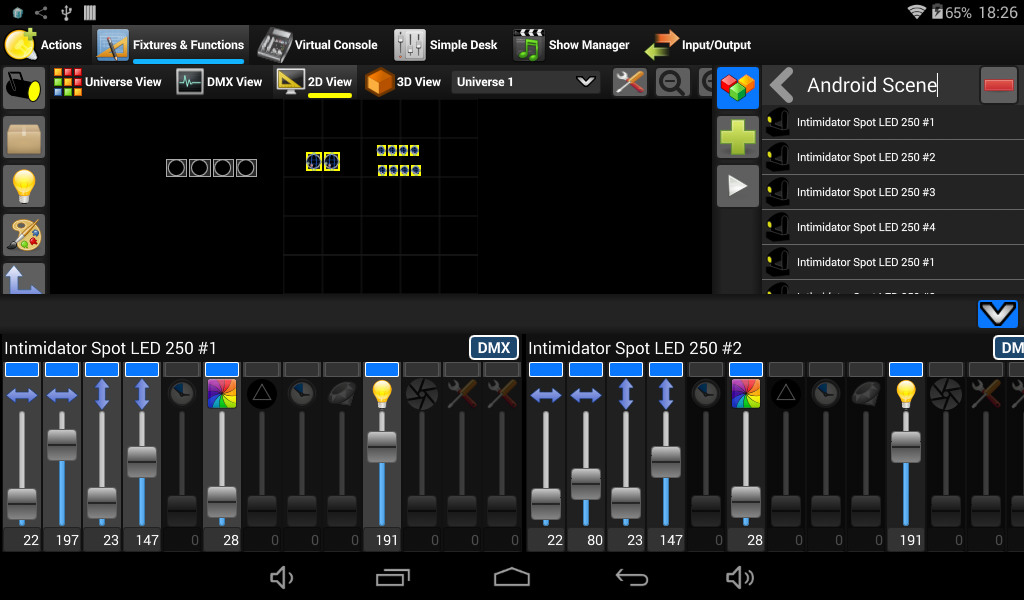Disable the dimmer channel toggle on fixture #2

coord(906,370)
